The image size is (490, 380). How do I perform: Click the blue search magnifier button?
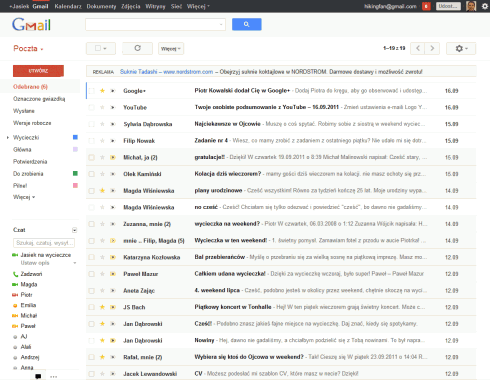(x=246, y=24)
